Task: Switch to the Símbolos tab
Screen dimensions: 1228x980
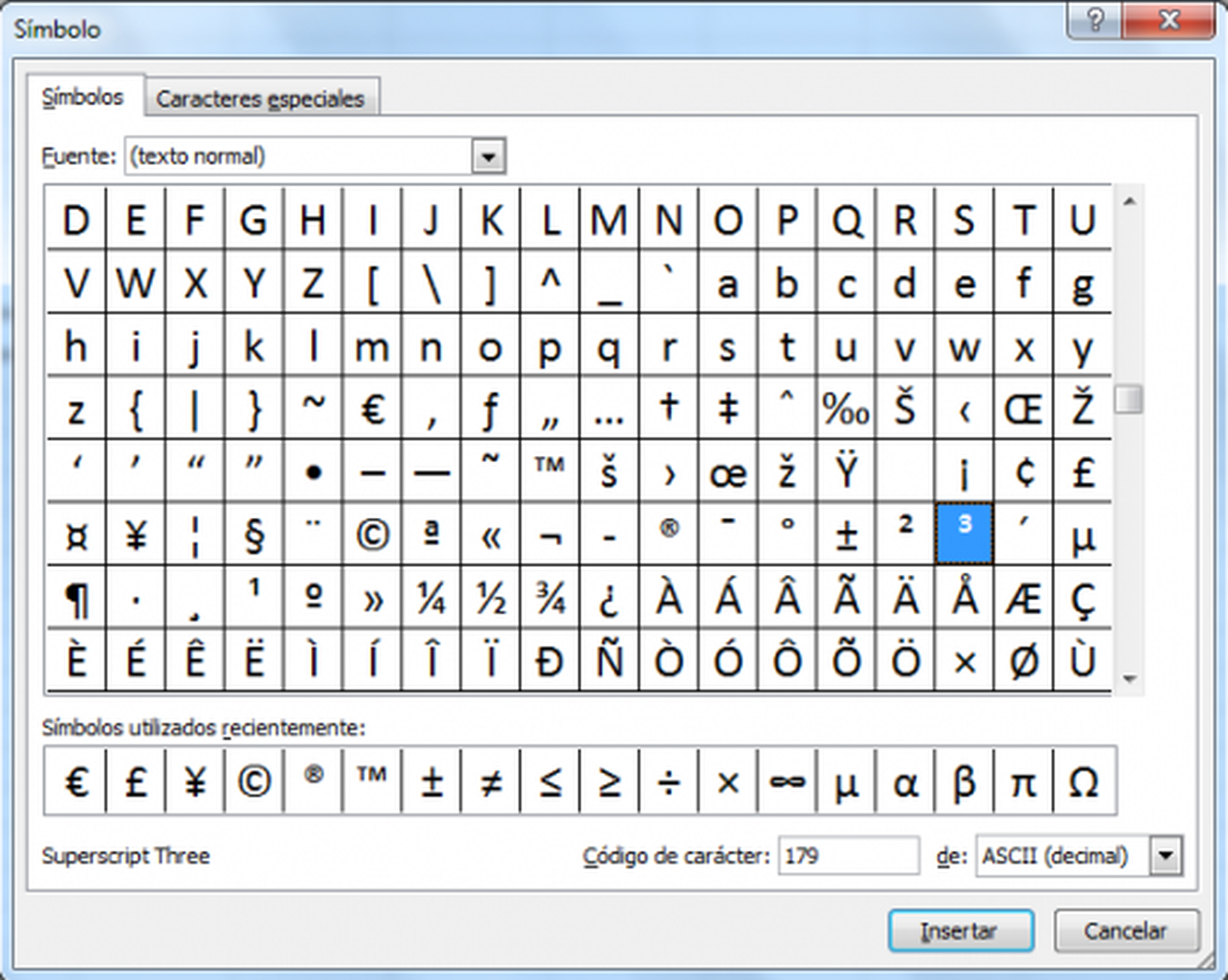Action: 83,96
